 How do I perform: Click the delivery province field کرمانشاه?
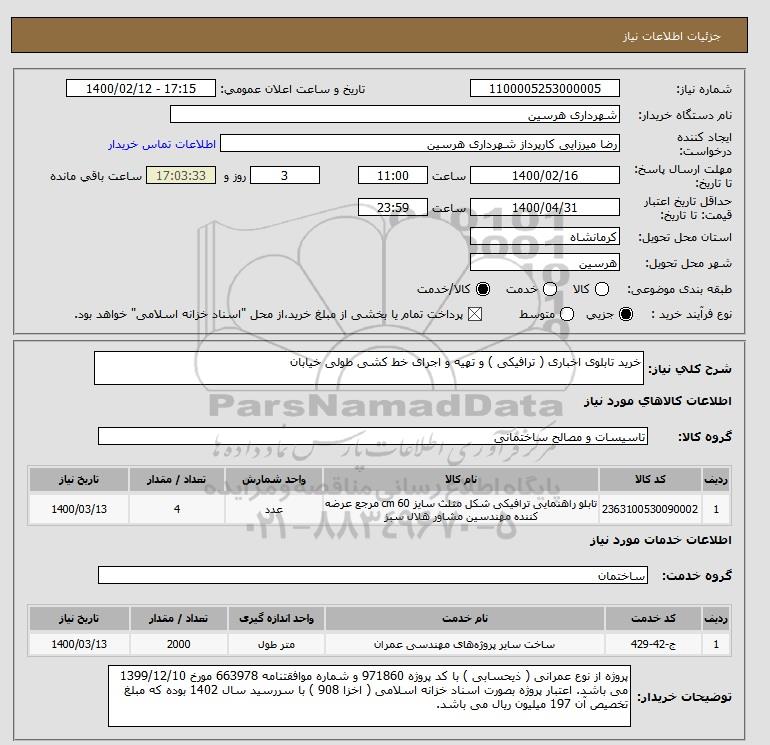pos(545,237)
